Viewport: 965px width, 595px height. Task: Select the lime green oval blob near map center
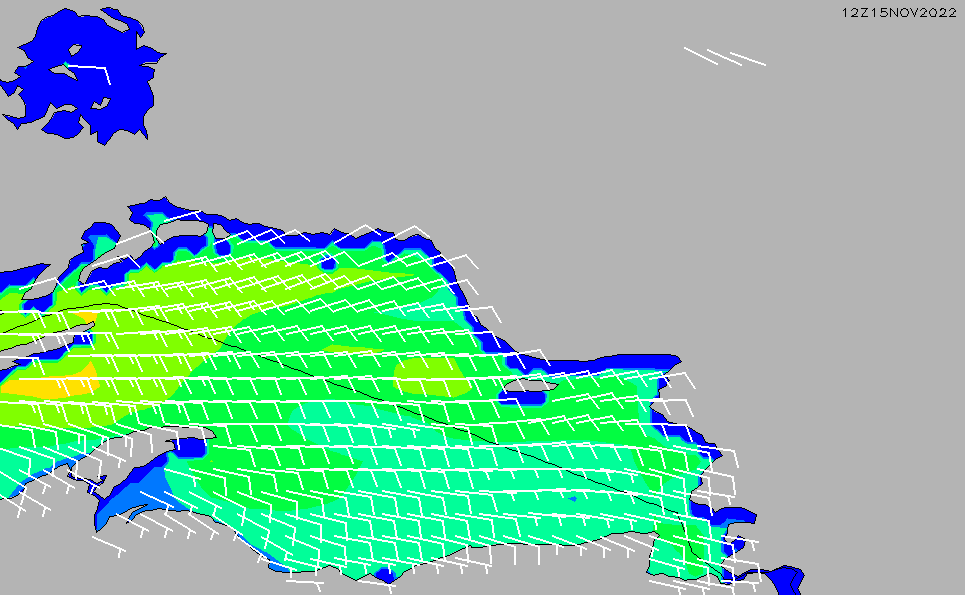click(430, 375)
